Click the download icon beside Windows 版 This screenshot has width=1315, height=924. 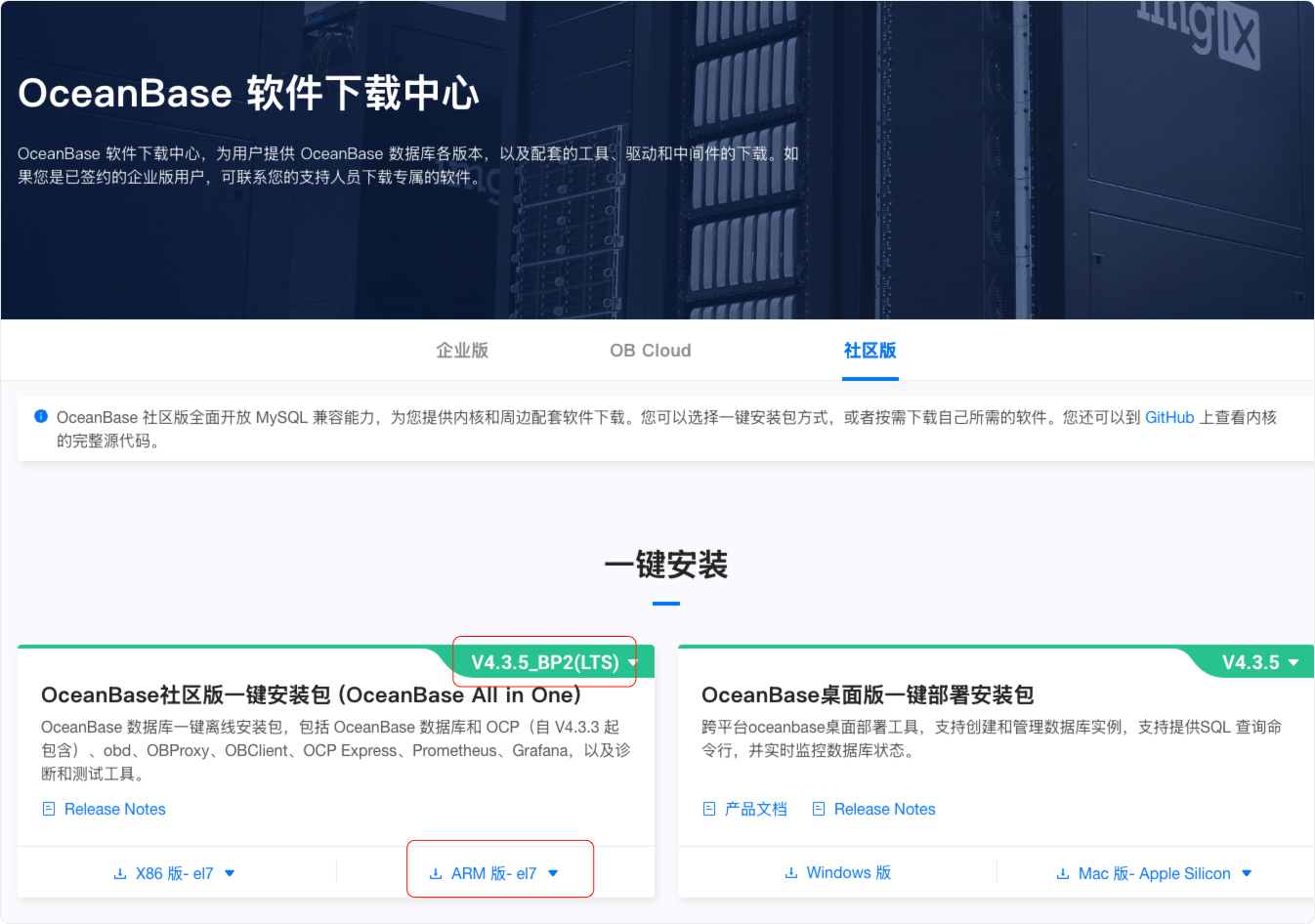[791, 872]
